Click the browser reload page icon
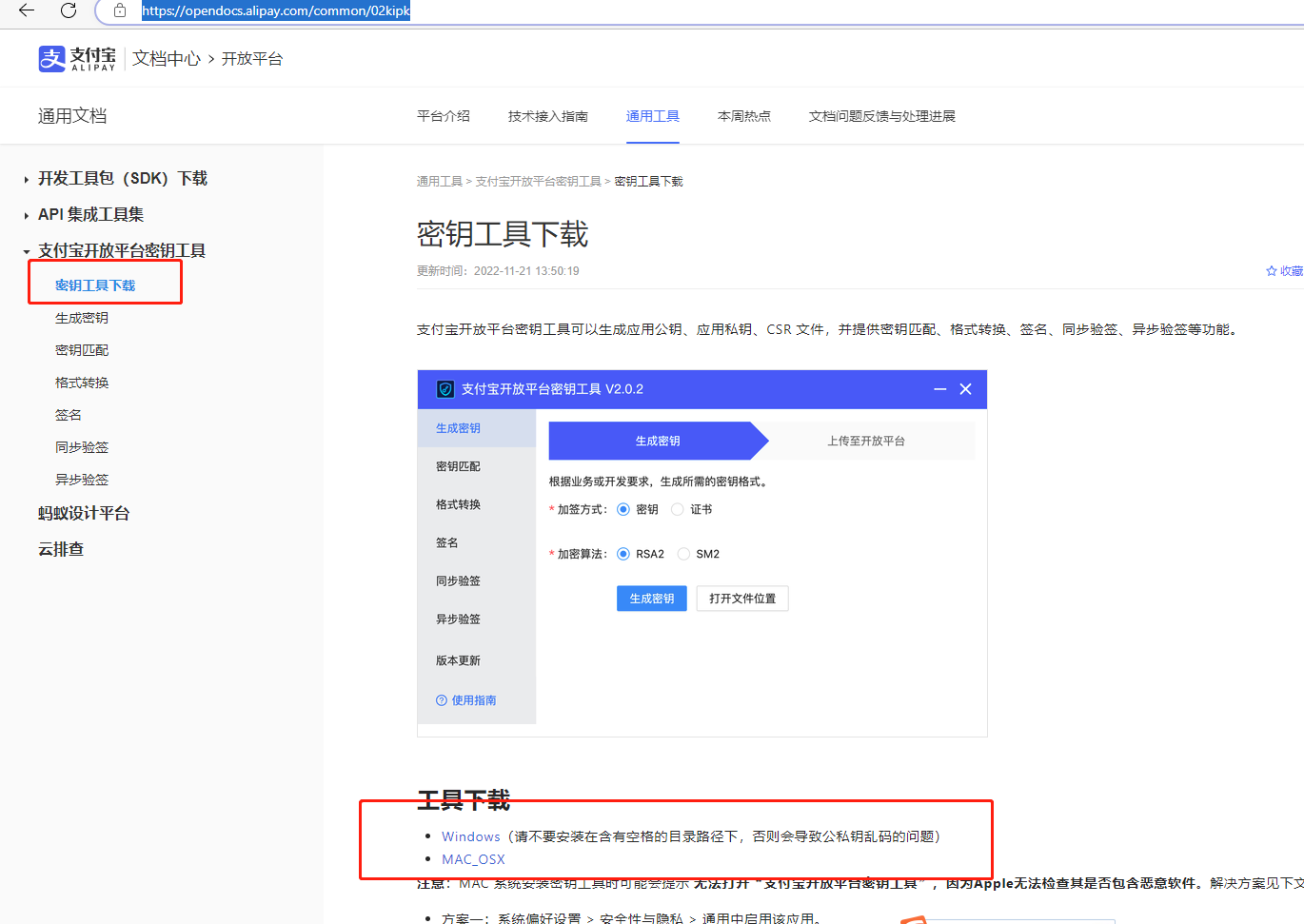1304x924 pixels. click(69, 10)
